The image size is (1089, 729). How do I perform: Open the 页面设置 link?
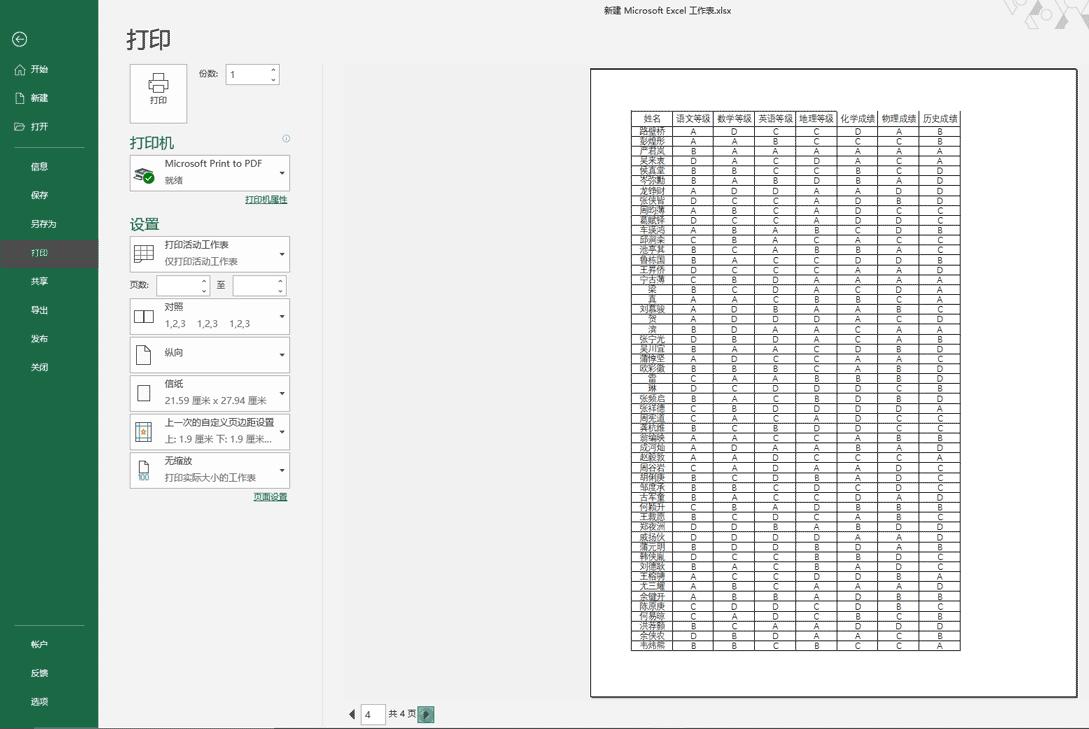click(x=270, y=497)
